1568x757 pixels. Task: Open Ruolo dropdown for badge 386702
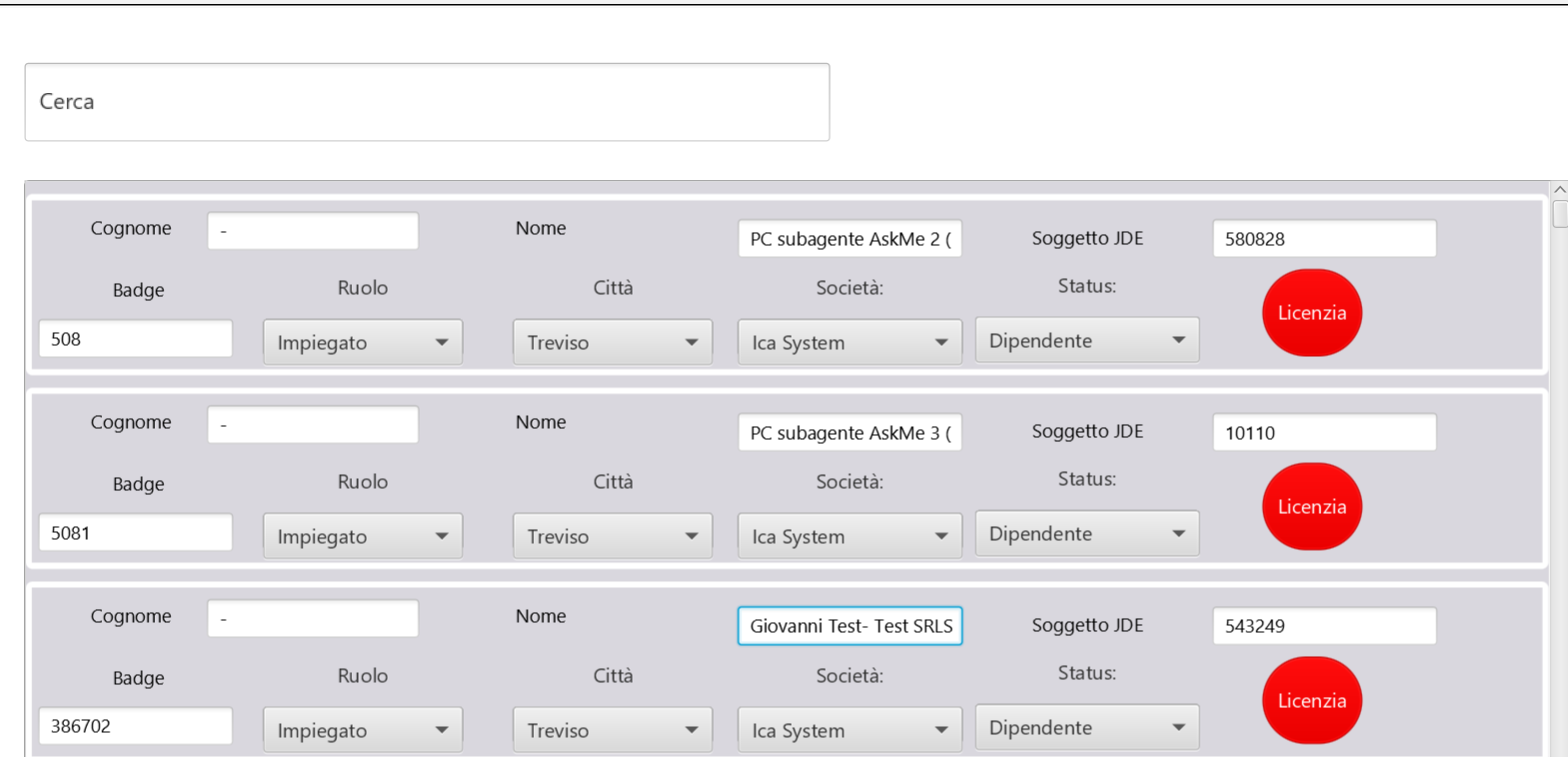(362, 730)
